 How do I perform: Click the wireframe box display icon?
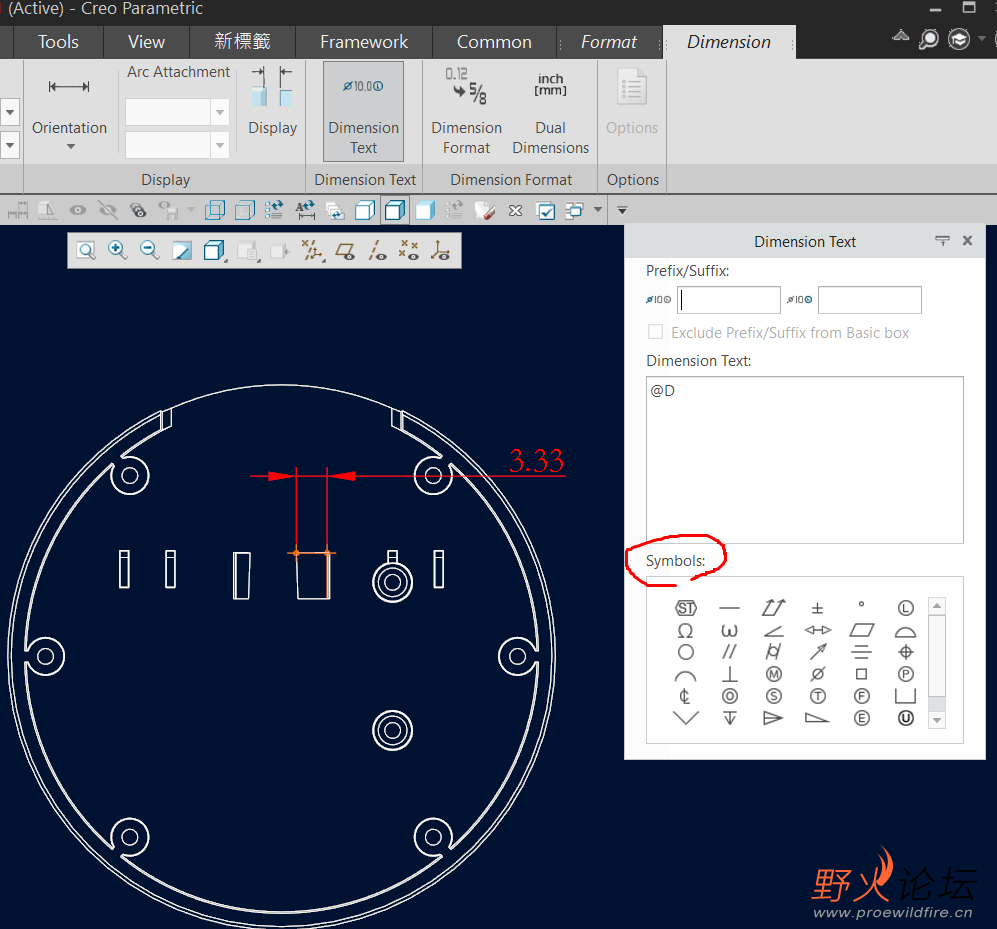point(215,210)
